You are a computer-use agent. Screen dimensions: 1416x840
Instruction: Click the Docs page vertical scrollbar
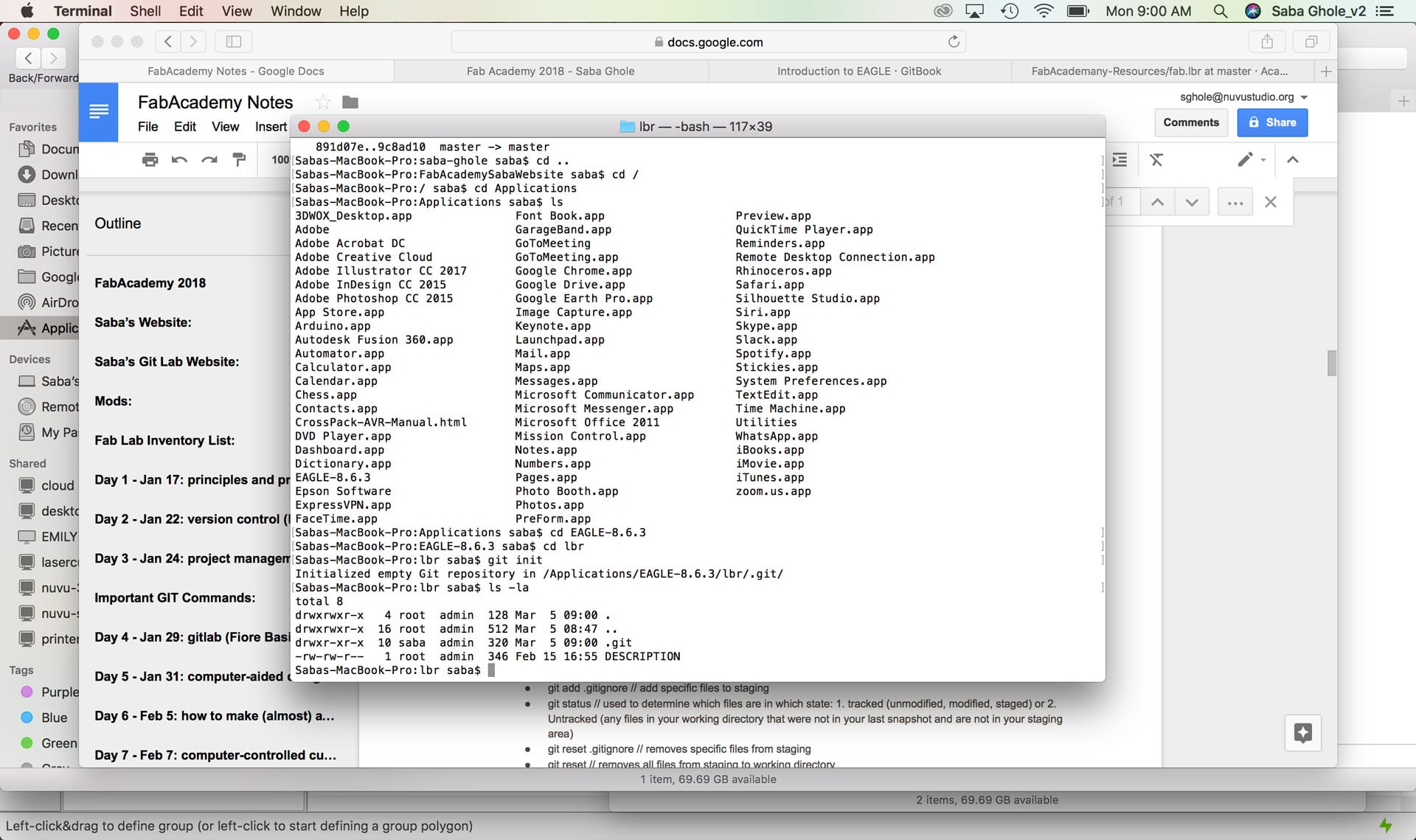[1332, 363]
